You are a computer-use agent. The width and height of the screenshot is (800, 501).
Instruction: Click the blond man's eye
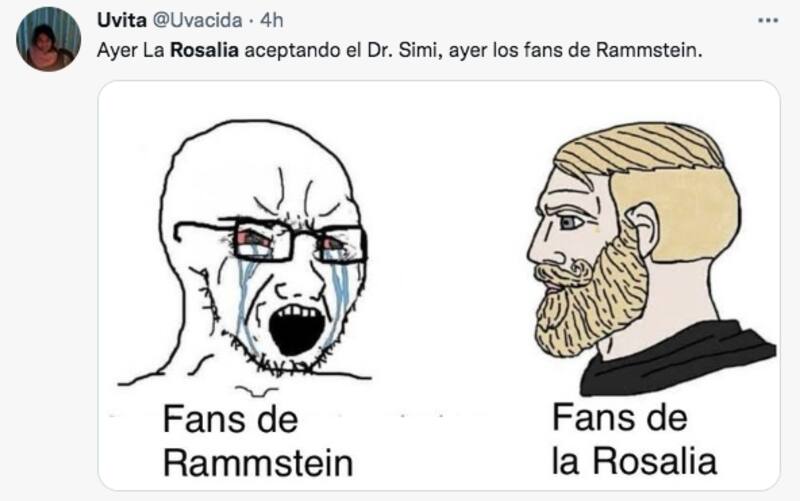tap(571, 222)
